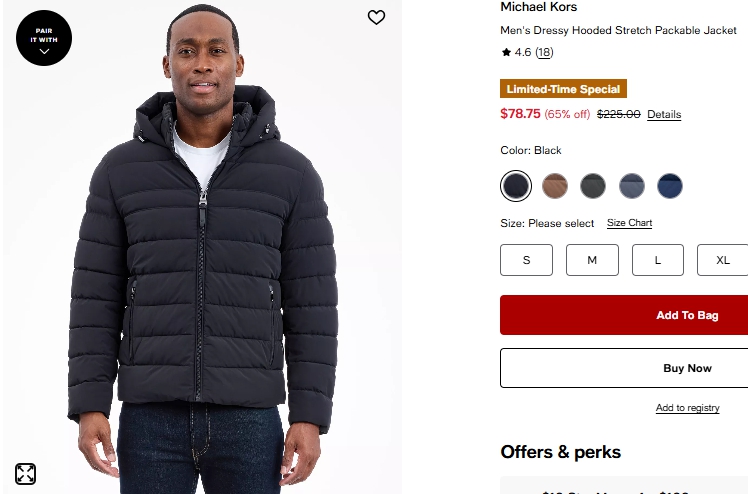748x494 pixels.
Task: Open fullscreen image view icon
Action: click(25, 474)
